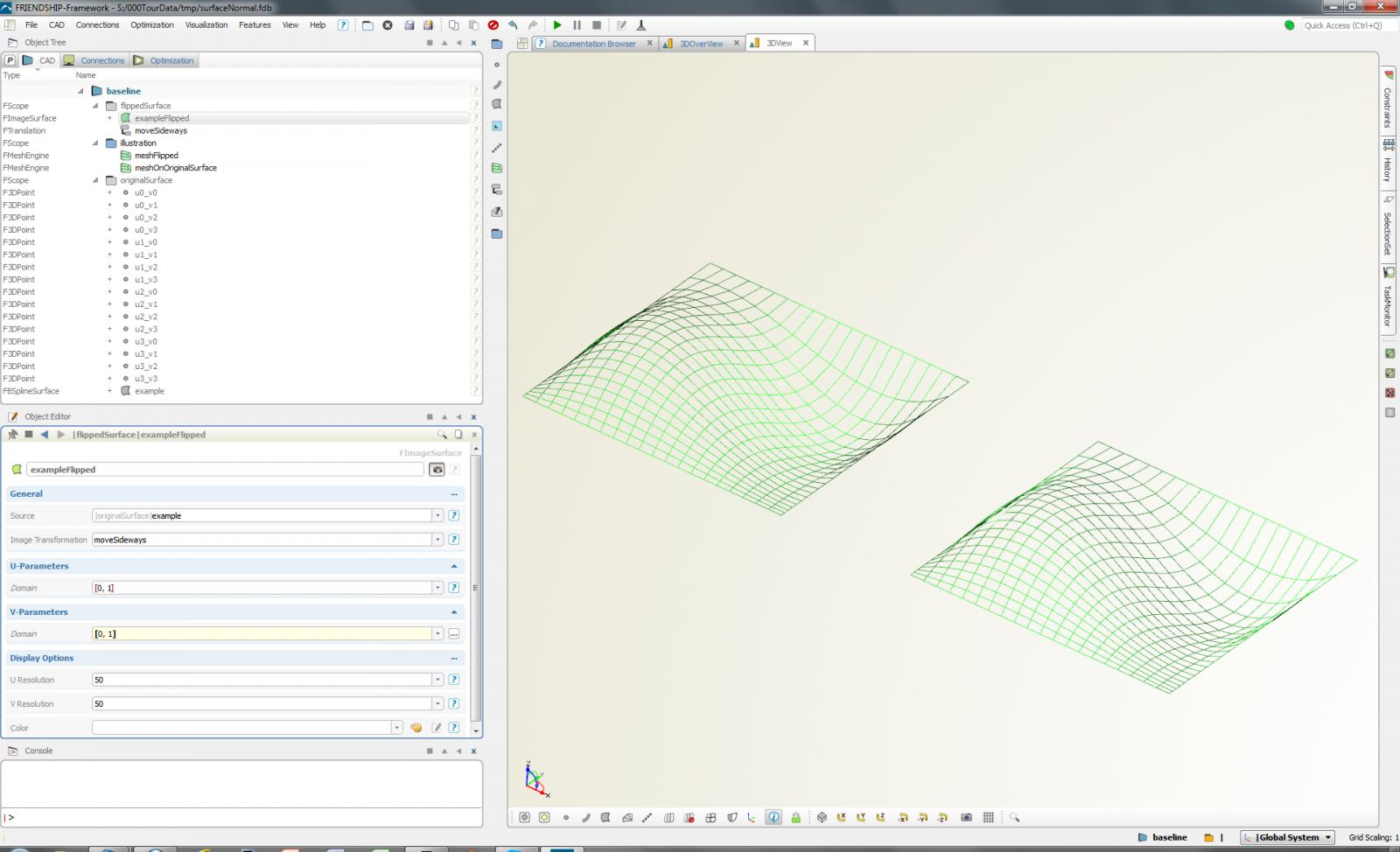Click the console command input line

coord(241,817)
